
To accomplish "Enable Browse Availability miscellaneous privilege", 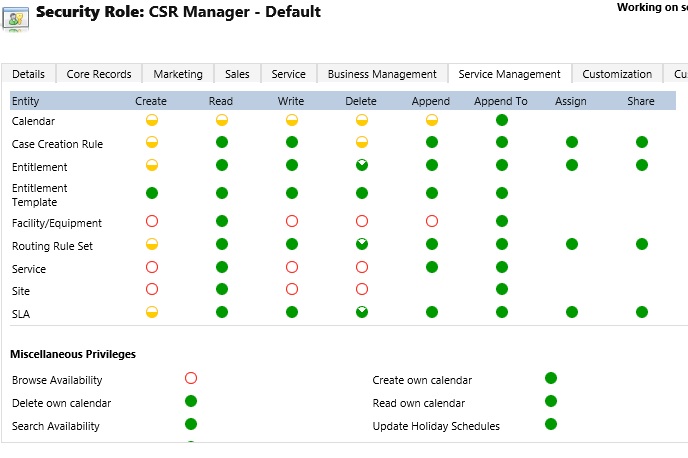I will [191, 378].
